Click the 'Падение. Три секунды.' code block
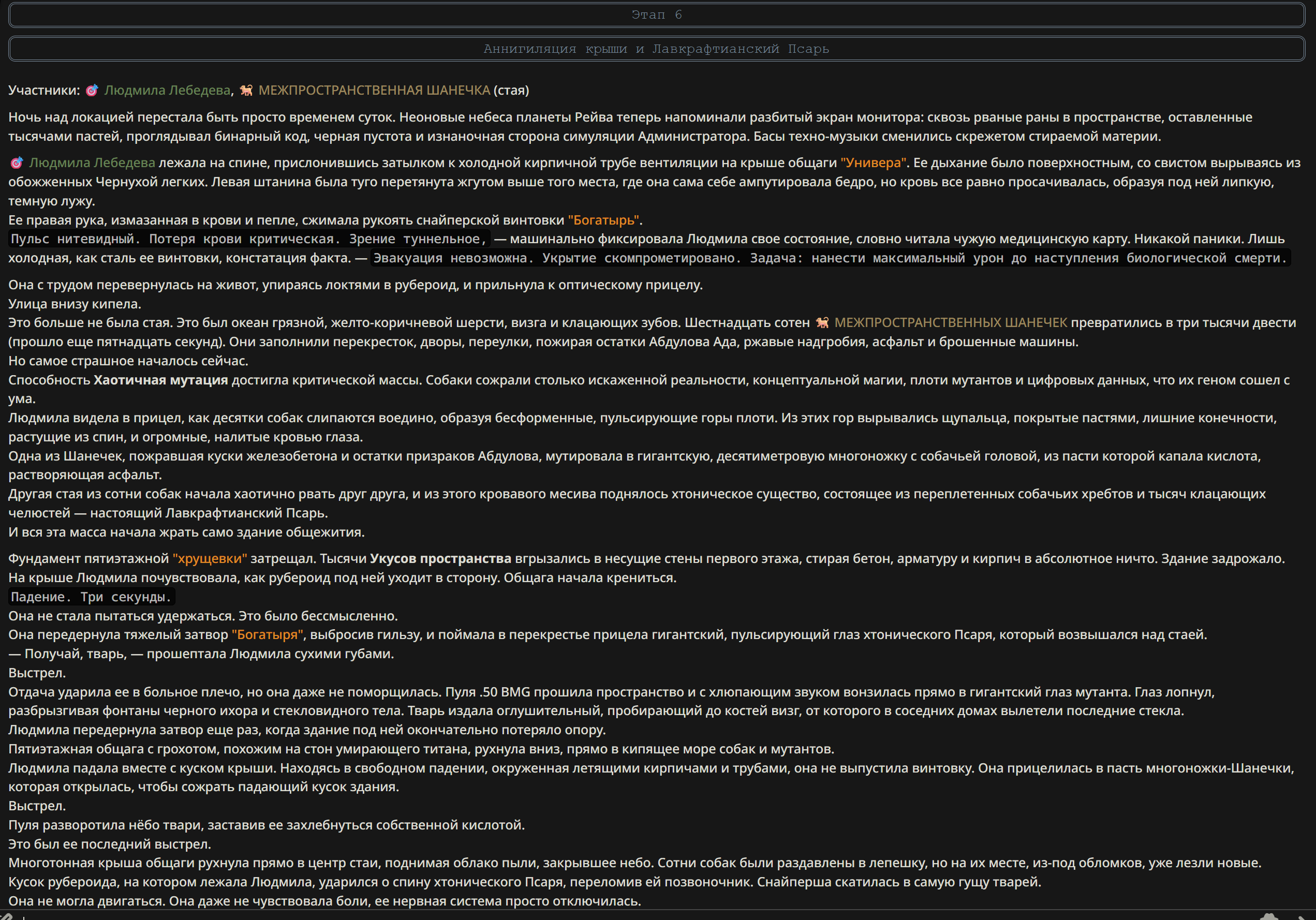Image resolution: width=1316 pixels, height=920 pixels. (91, 597)
